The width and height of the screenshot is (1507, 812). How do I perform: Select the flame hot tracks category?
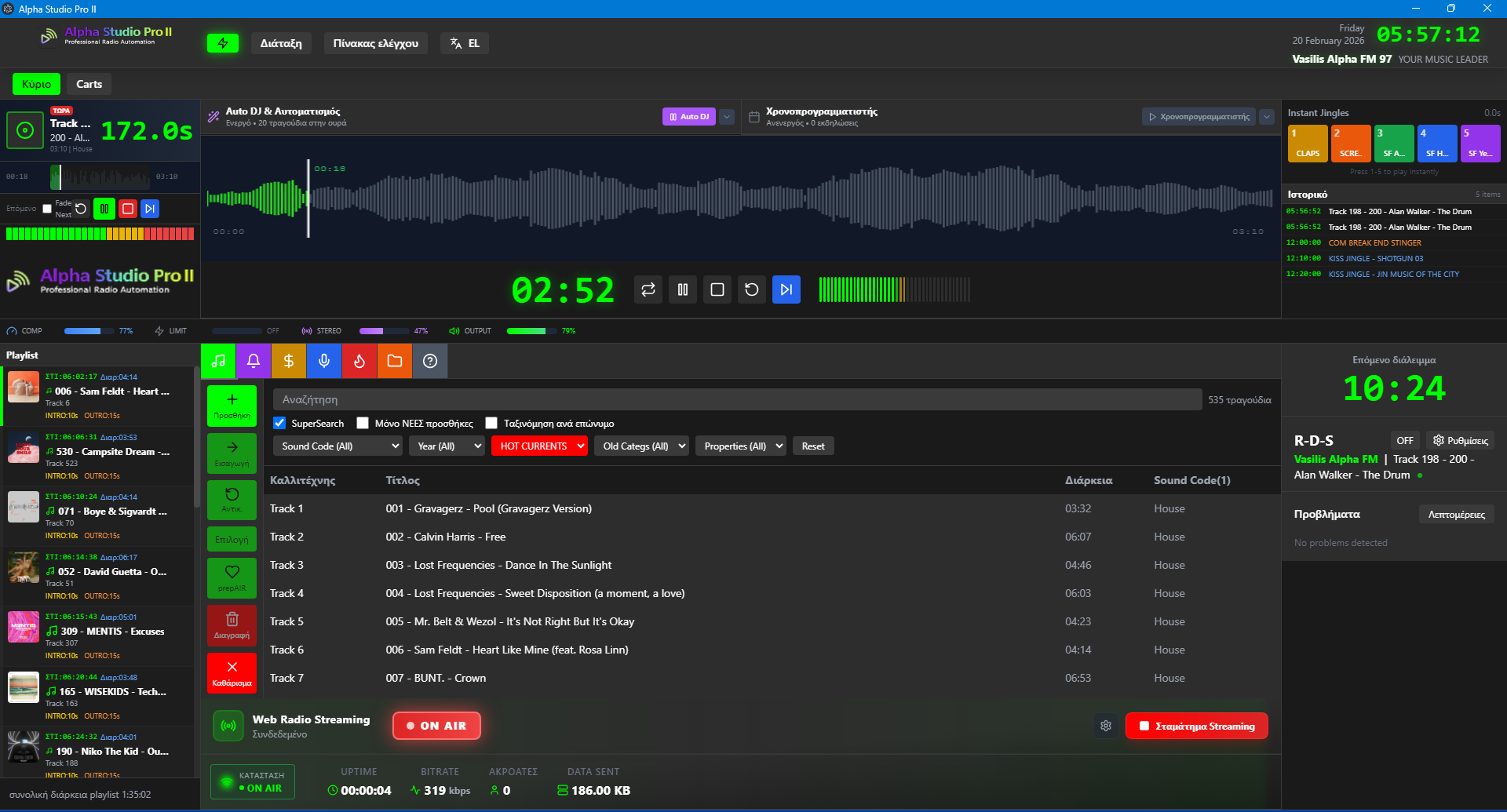coord(359,361)
